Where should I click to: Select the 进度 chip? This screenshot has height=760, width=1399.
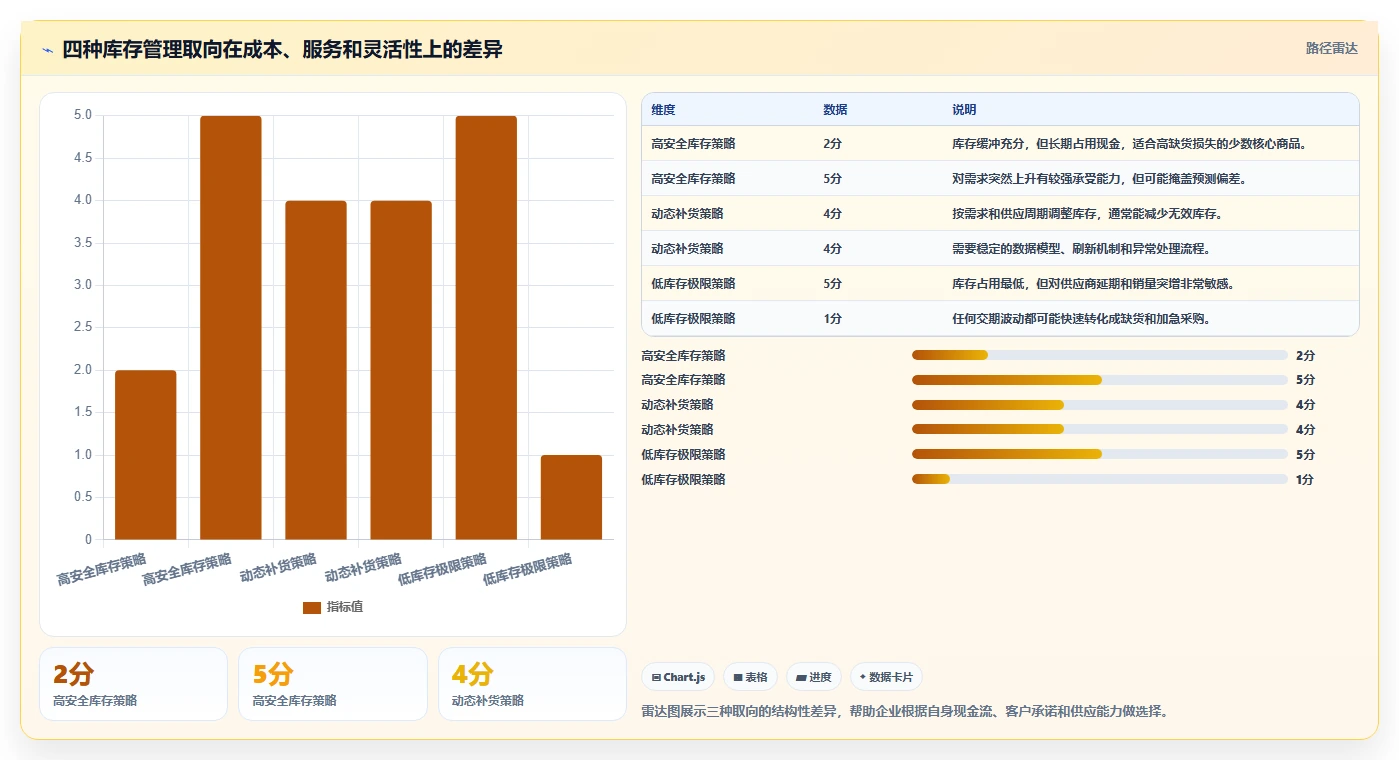[813, 677]
